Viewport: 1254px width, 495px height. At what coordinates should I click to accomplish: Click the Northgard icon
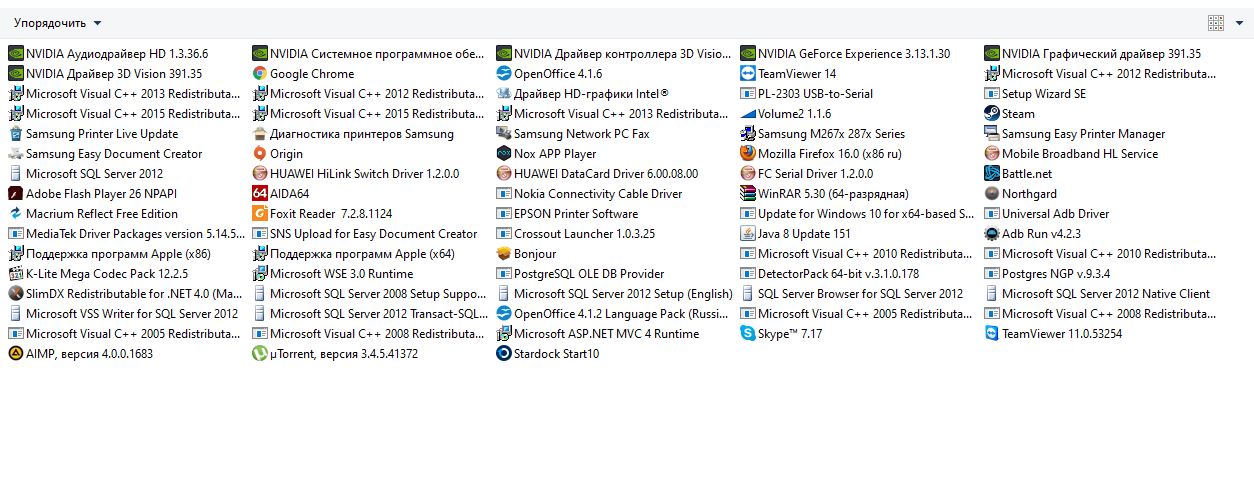(x=992, y=194)
